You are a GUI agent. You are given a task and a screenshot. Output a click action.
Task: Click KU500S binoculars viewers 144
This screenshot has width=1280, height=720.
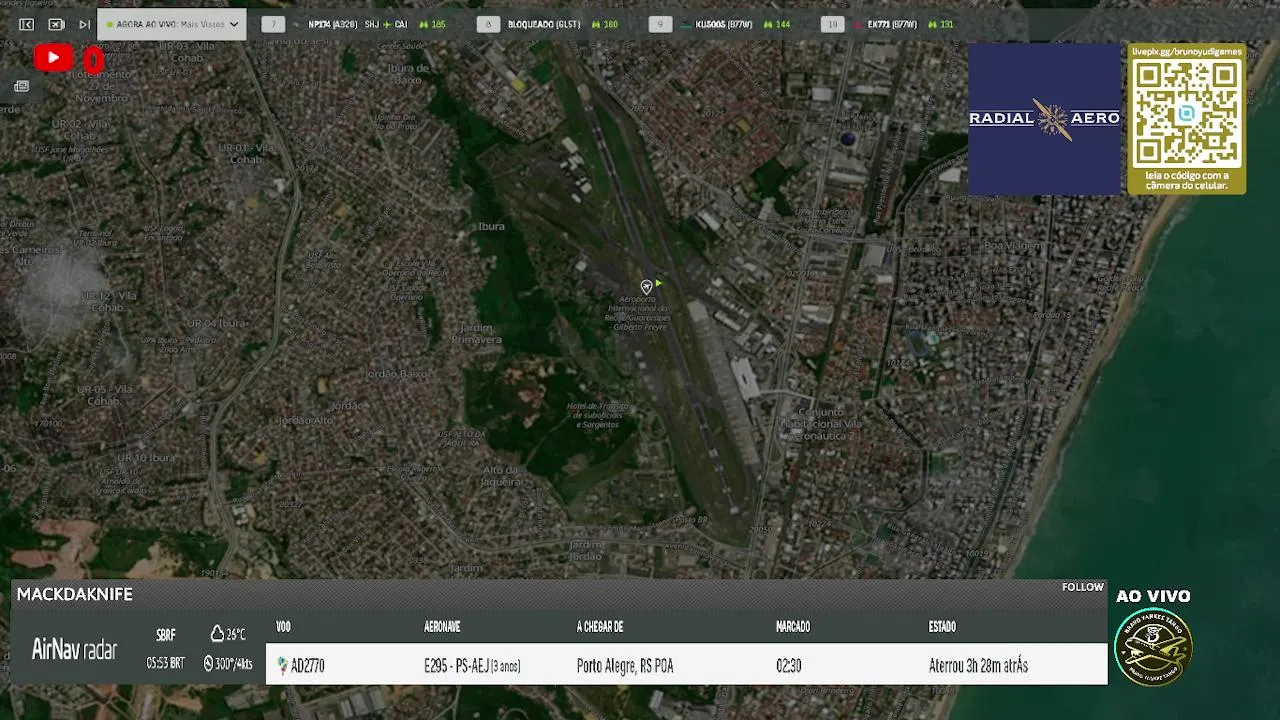[x=777, y=24]
